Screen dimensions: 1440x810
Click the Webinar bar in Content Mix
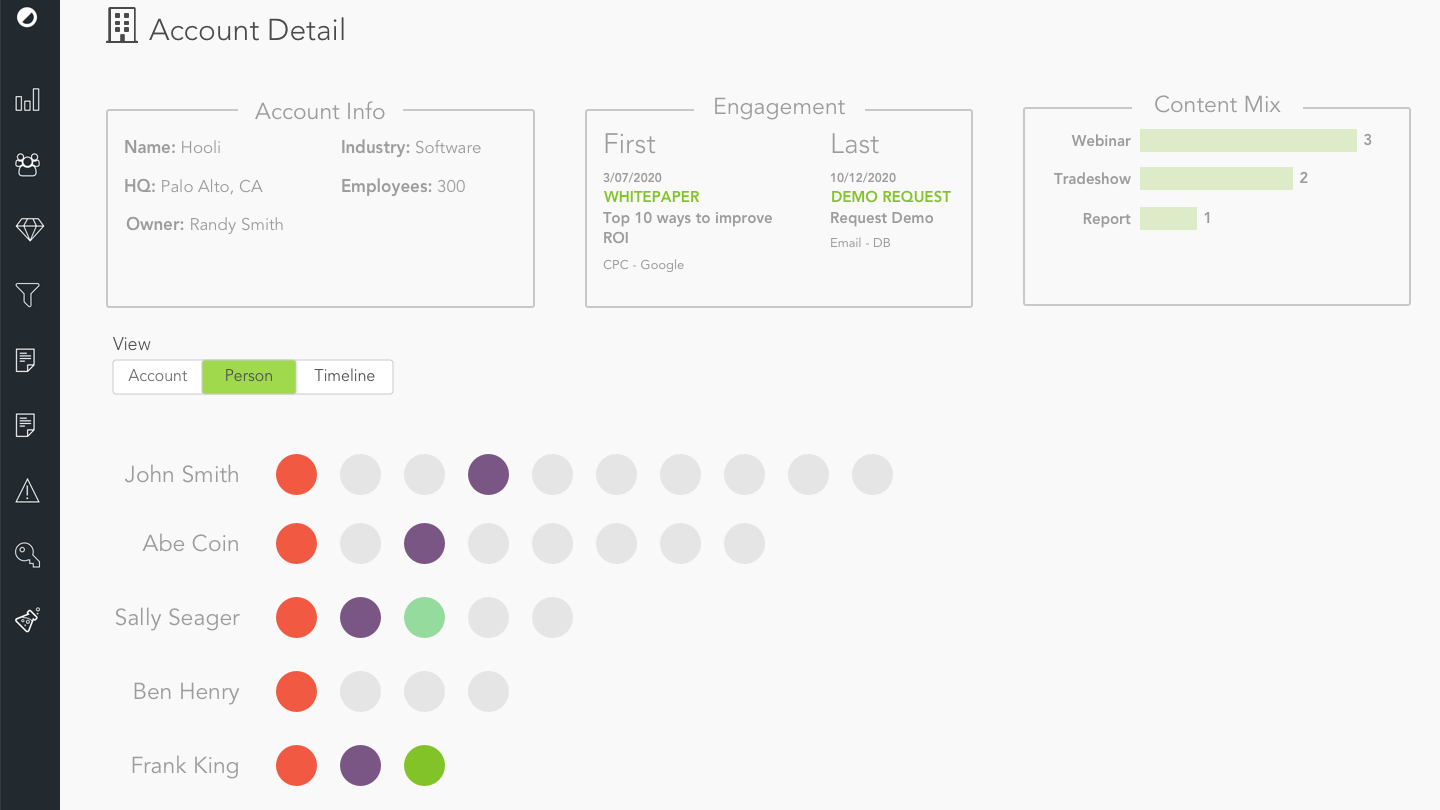1248,140
